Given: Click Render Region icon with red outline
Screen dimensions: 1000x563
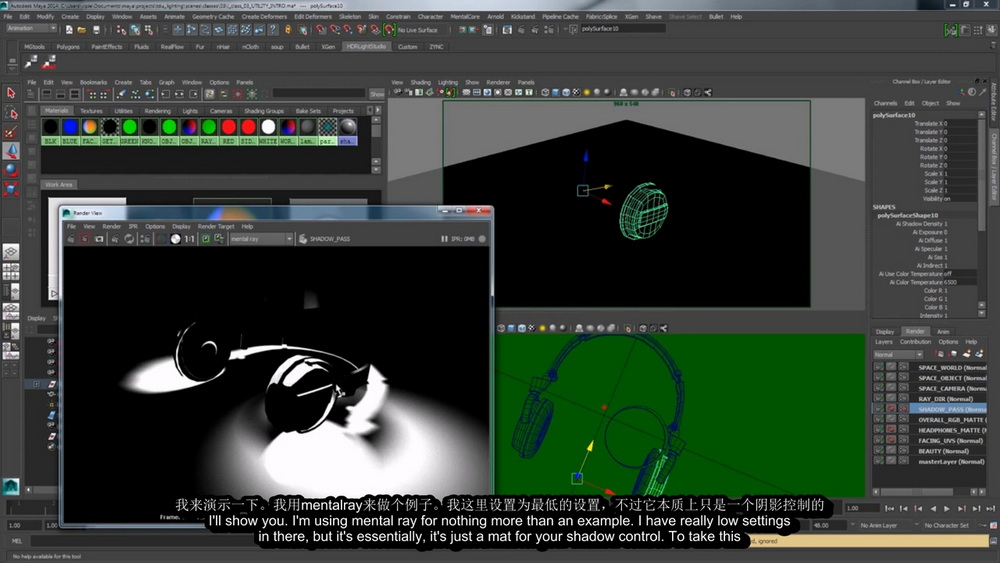Looking at the screenshot, I should tap(85, 238).
